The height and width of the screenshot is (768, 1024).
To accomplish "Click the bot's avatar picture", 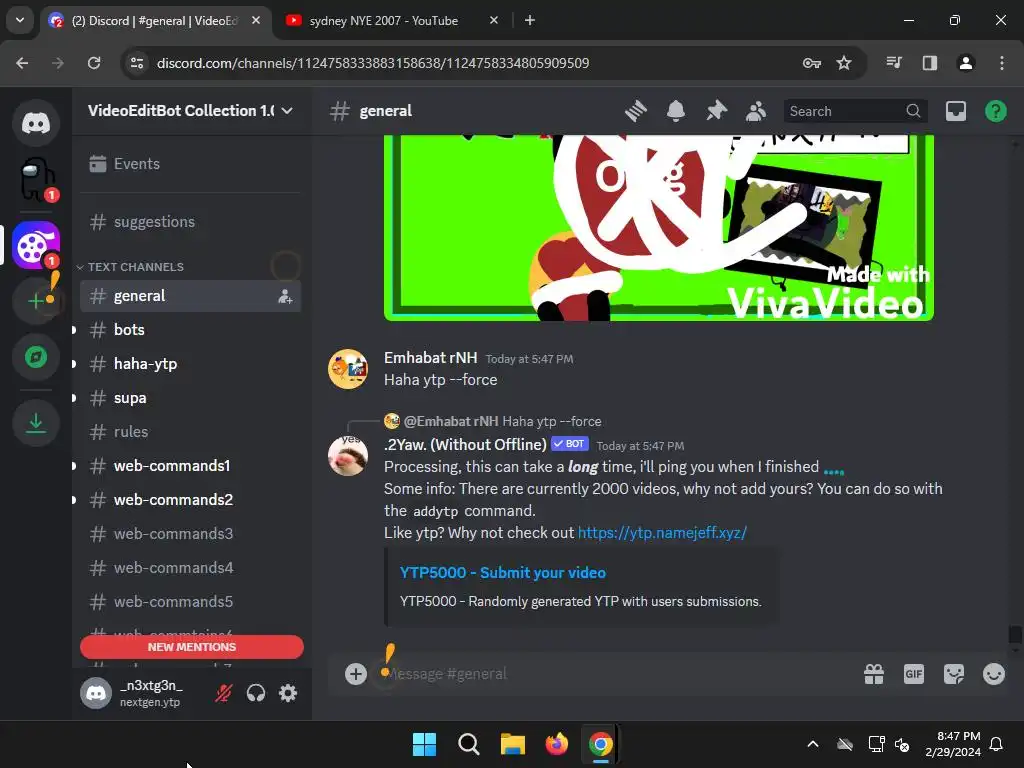I will click(348, 455).
